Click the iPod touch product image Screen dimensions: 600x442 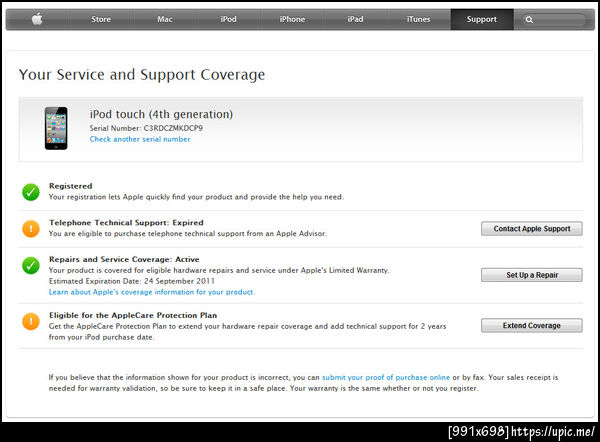[56, 128]
